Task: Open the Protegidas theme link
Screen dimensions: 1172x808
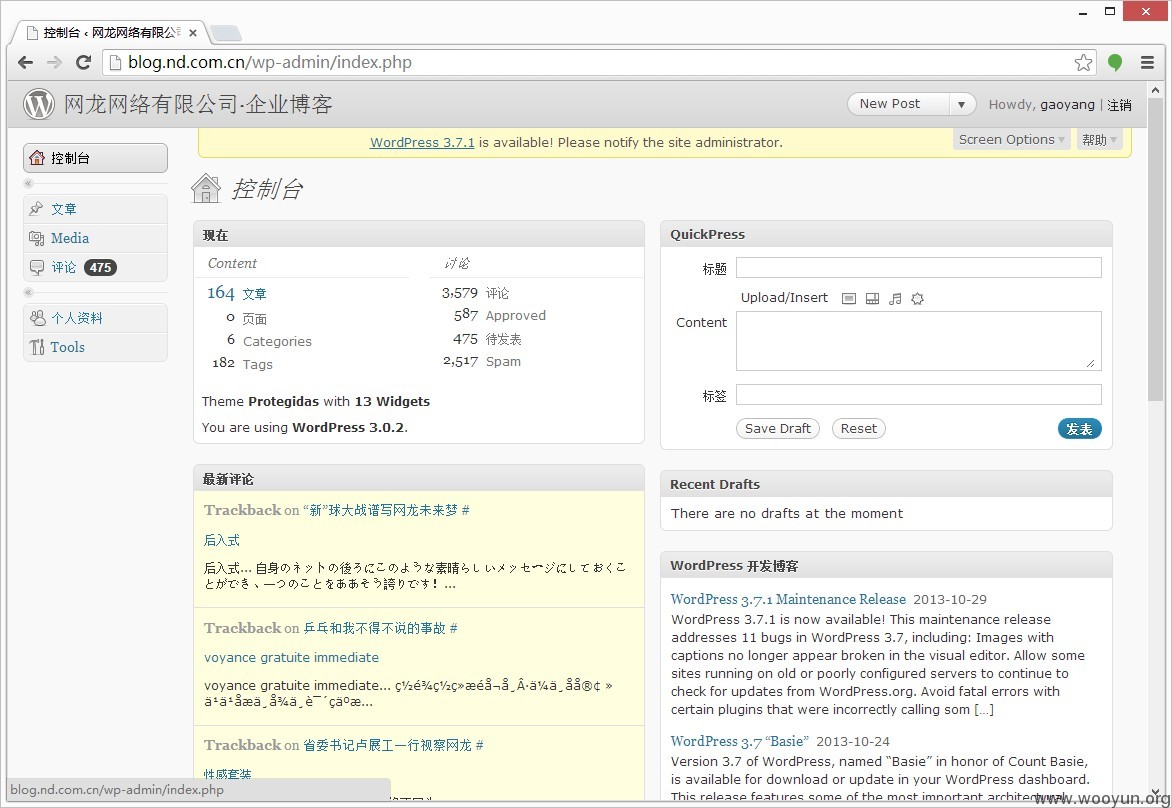Action: pyautogui.click(x=283, y=401)
